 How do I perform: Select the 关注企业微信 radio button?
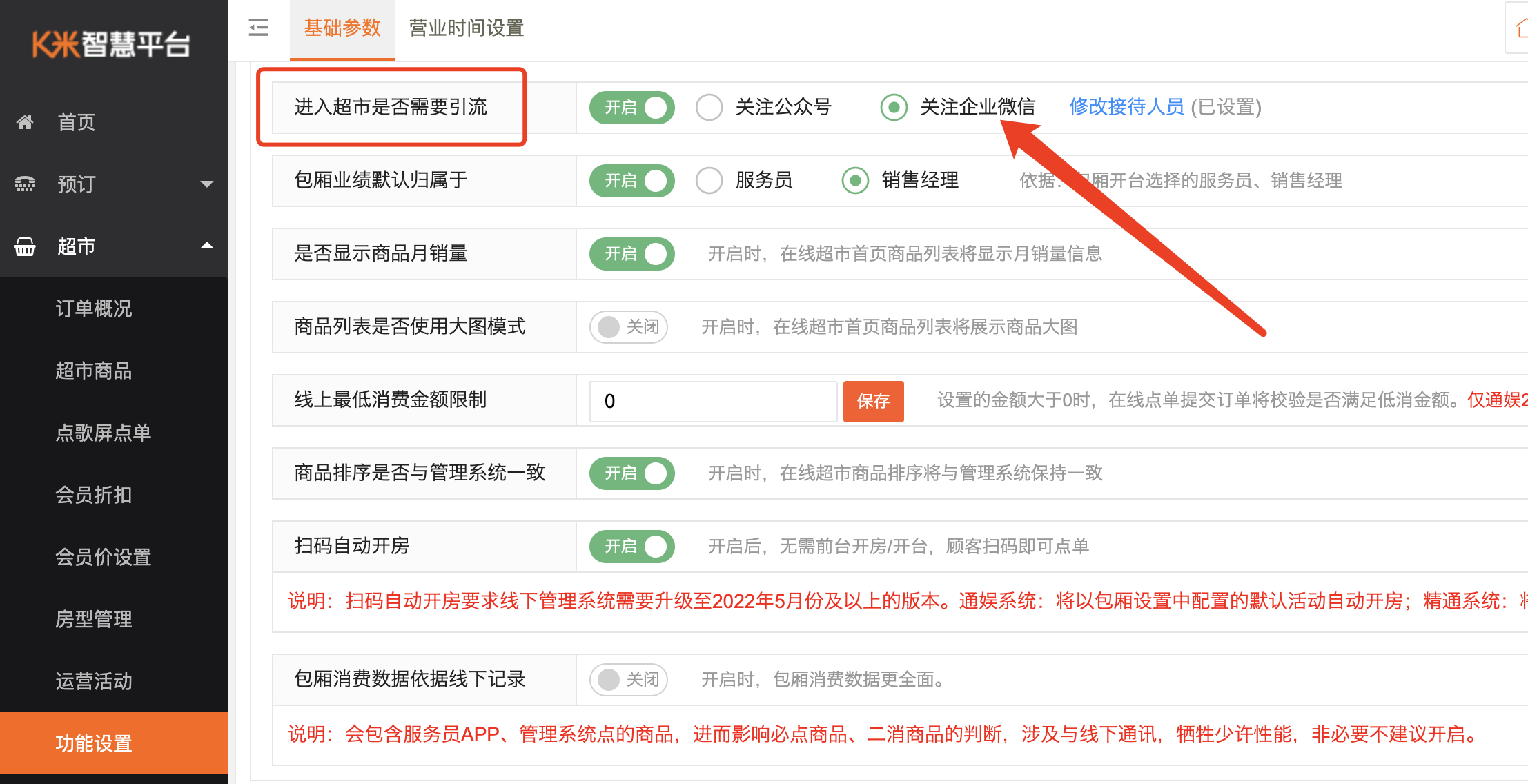[894, 108]
